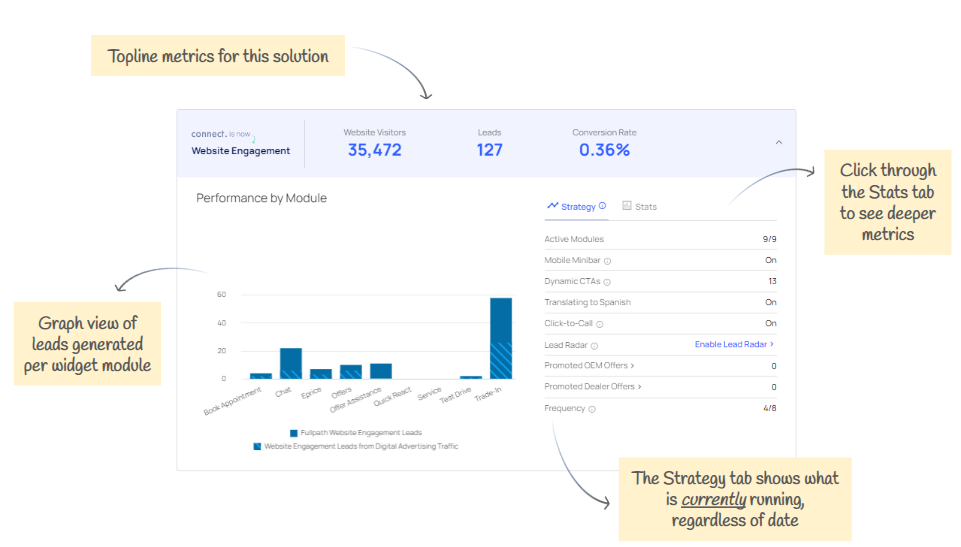This screenshot has height=547, width=961.
Task: Click the Dynamic CTAs info icon
Action: click(x=607, y=282)
